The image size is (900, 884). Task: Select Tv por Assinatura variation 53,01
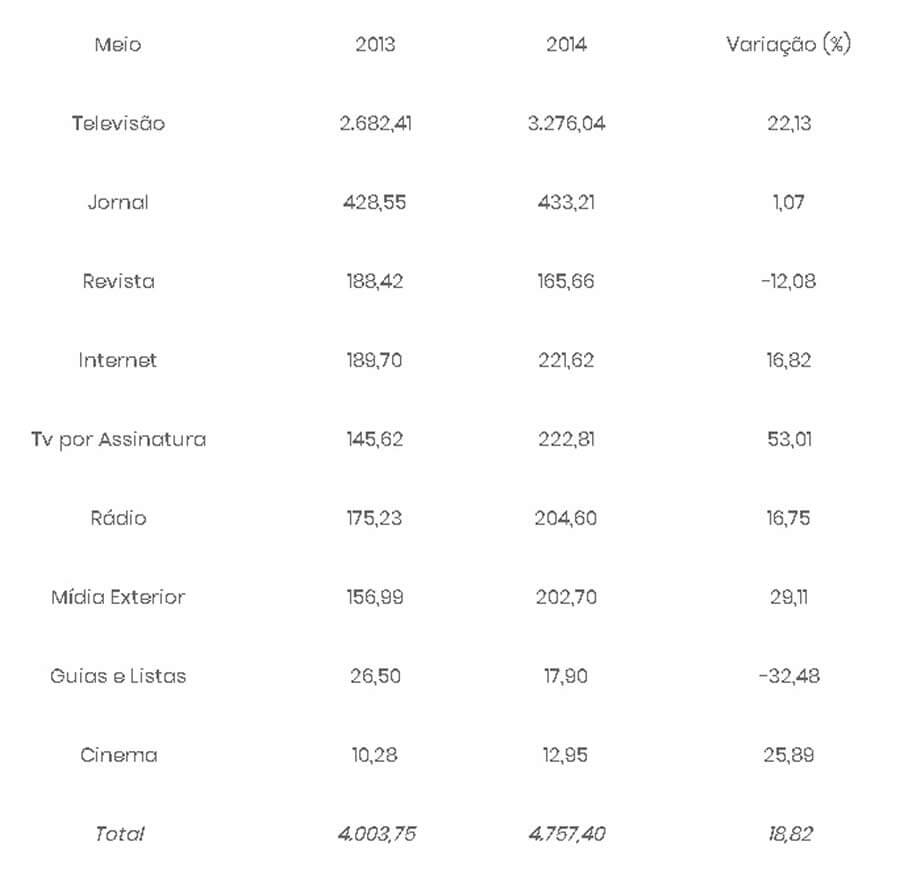point(788,439)
